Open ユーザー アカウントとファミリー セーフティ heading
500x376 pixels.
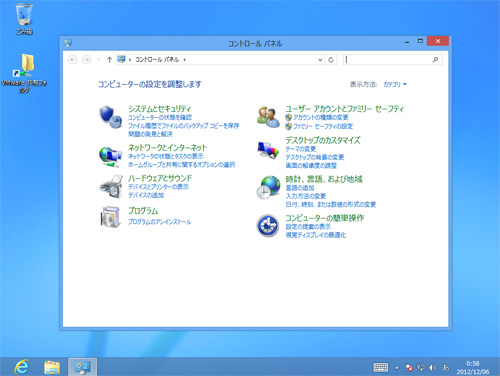point(345,109)
